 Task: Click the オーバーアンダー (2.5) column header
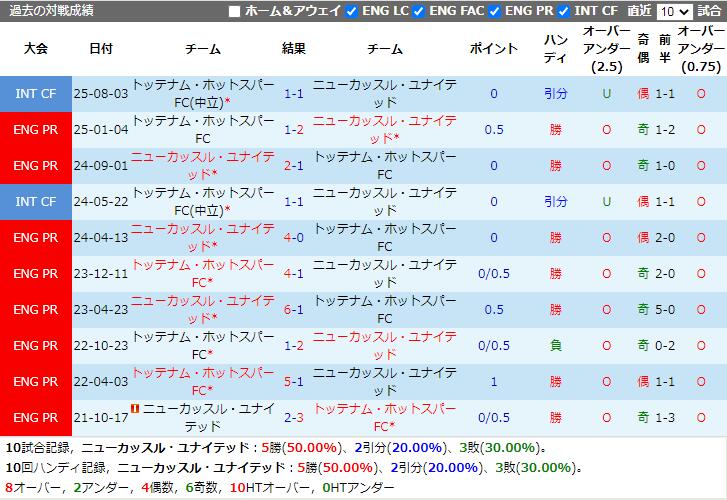606,49
